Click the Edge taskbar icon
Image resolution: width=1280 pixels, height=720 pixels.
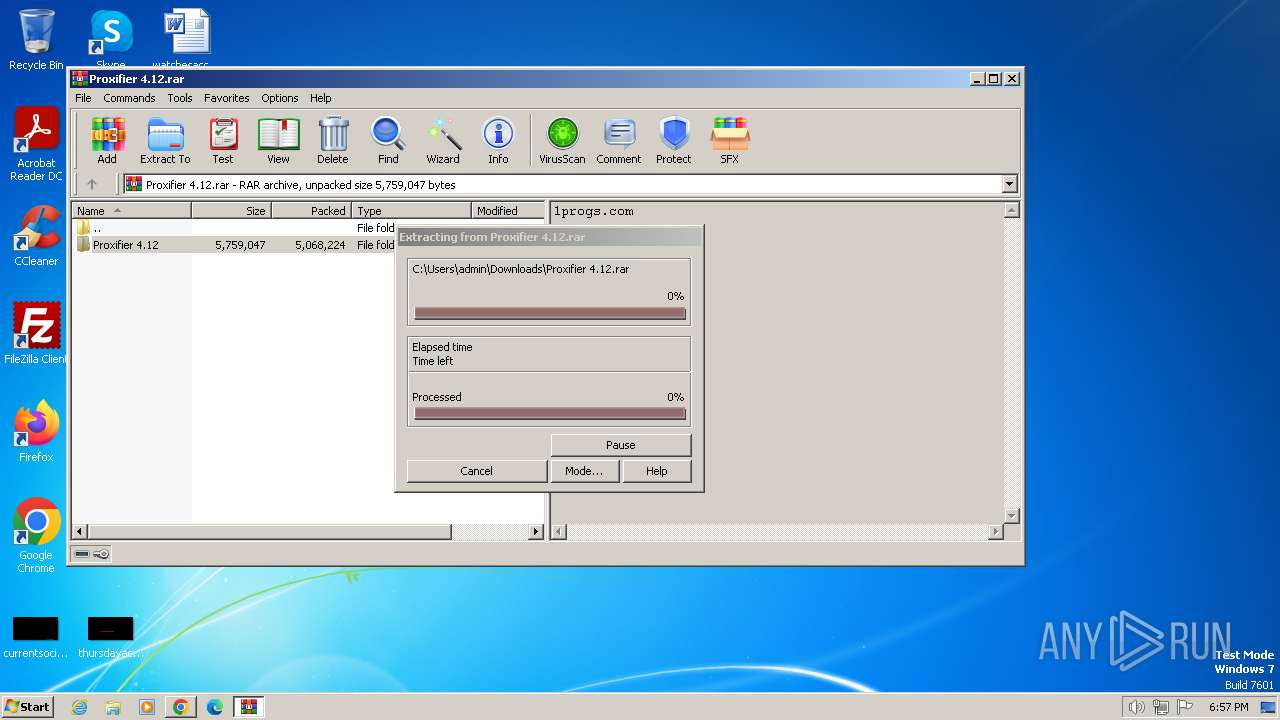tap(214, 707)
